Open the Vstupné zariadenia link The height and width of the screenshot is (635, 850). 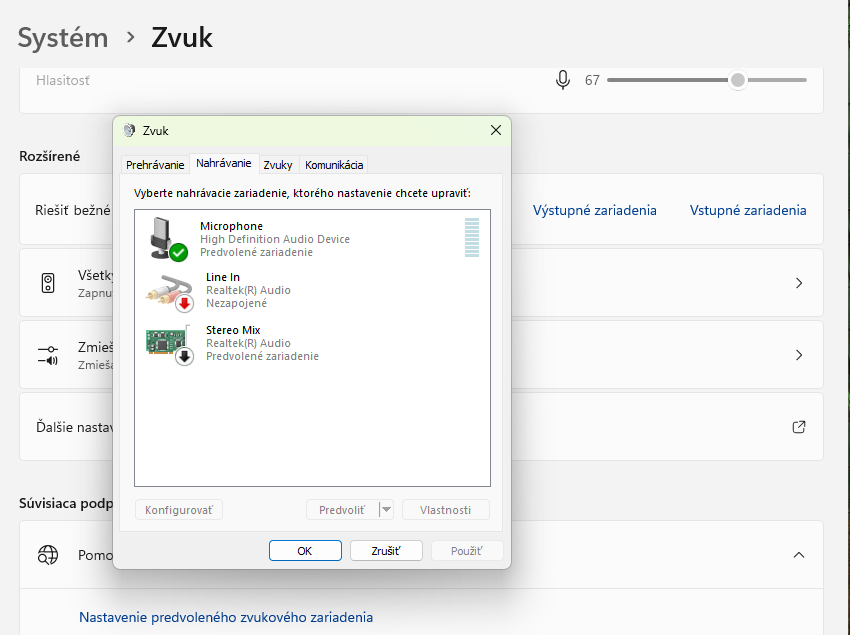747,210
